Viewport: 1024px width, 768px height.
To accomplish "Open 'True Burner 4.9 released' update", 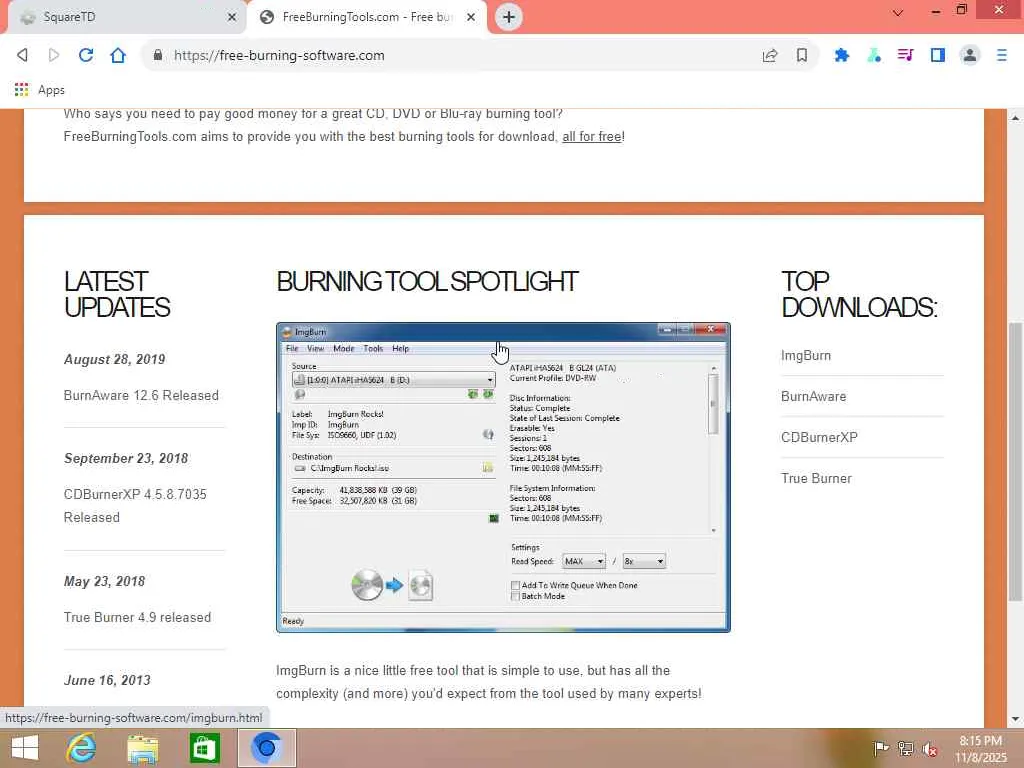I will [137, 617].
